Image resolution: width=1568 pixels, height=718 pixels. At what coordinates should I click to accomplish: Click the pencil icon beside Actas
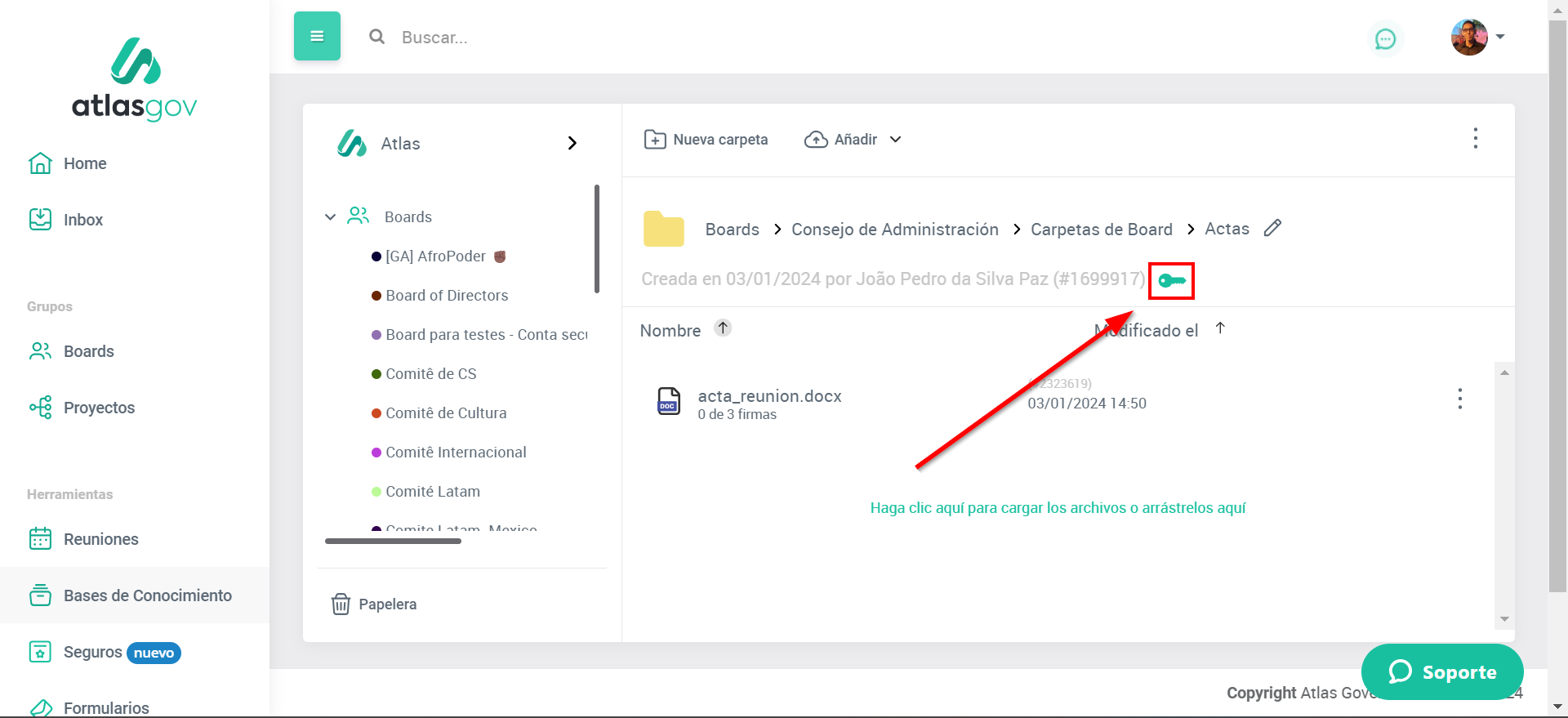click(1272, 229)
